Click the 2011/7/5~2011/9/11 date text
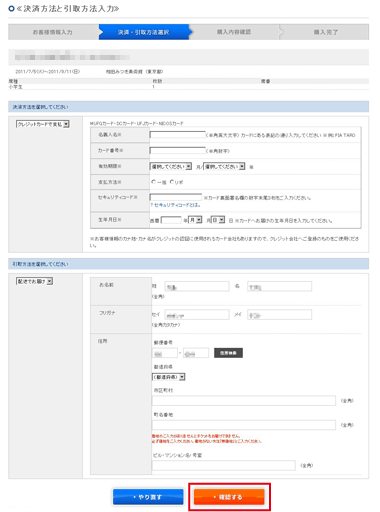 48,72
